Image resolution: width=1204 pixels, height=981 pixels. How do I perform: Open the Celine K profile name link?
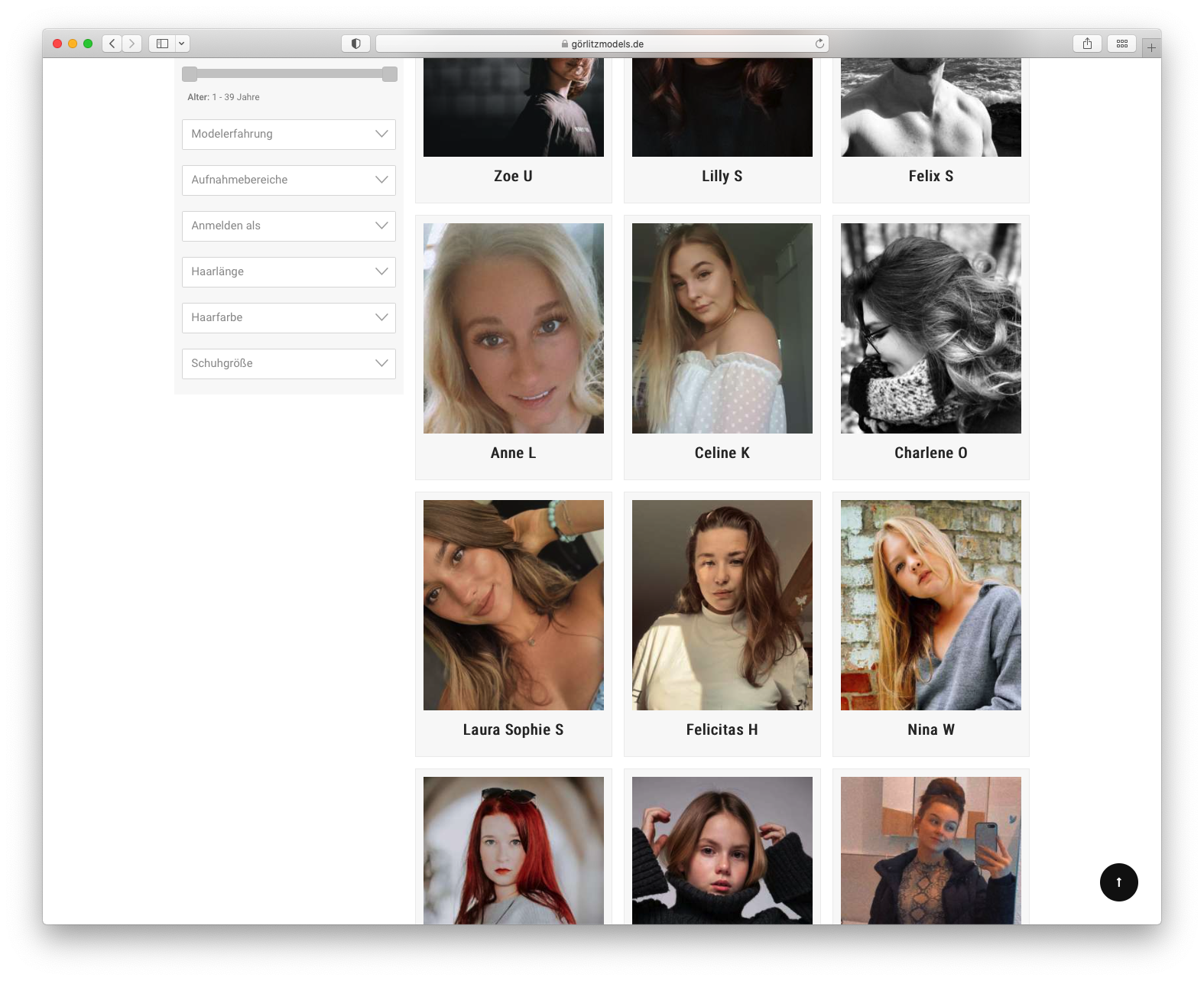(722, 453)
